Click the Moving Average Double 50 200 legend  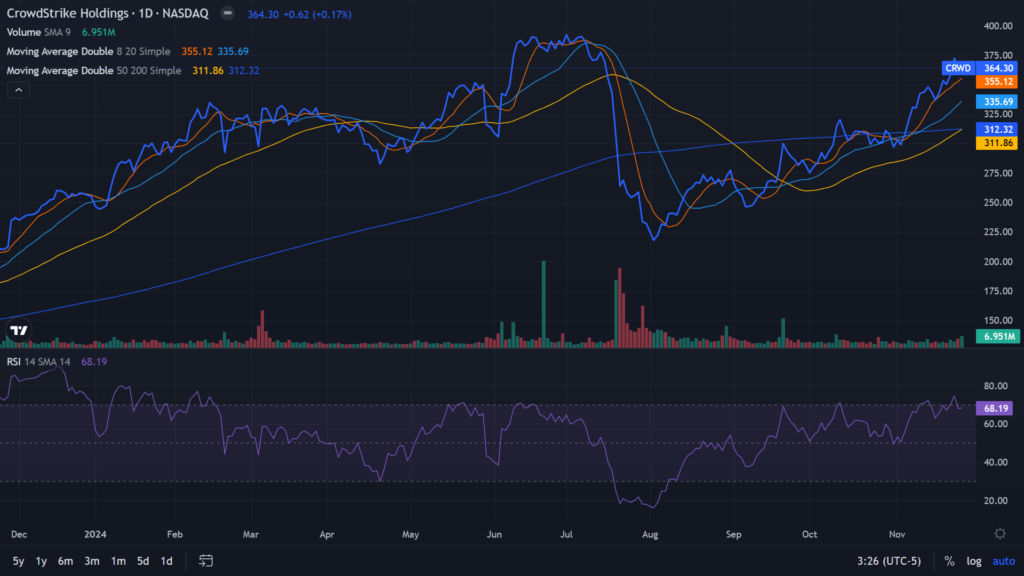pos(94,70)
